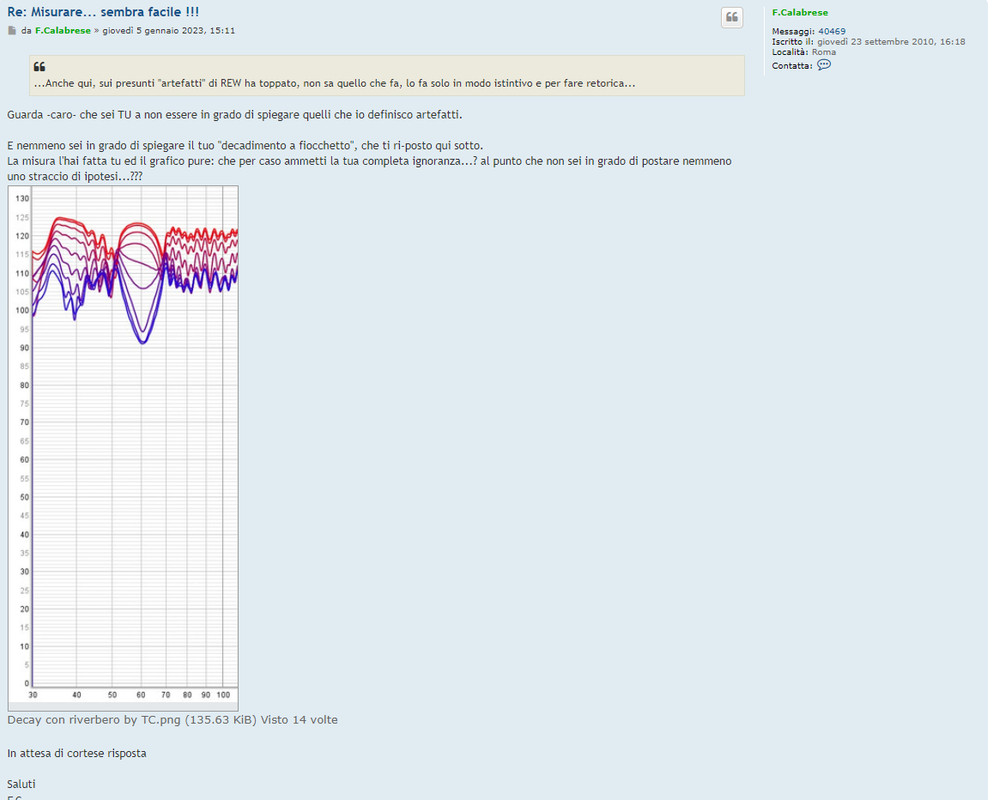Viewport: 993px width, 800px height.
Task: Click the contact speech bubble icon
Action: [824, 65]
